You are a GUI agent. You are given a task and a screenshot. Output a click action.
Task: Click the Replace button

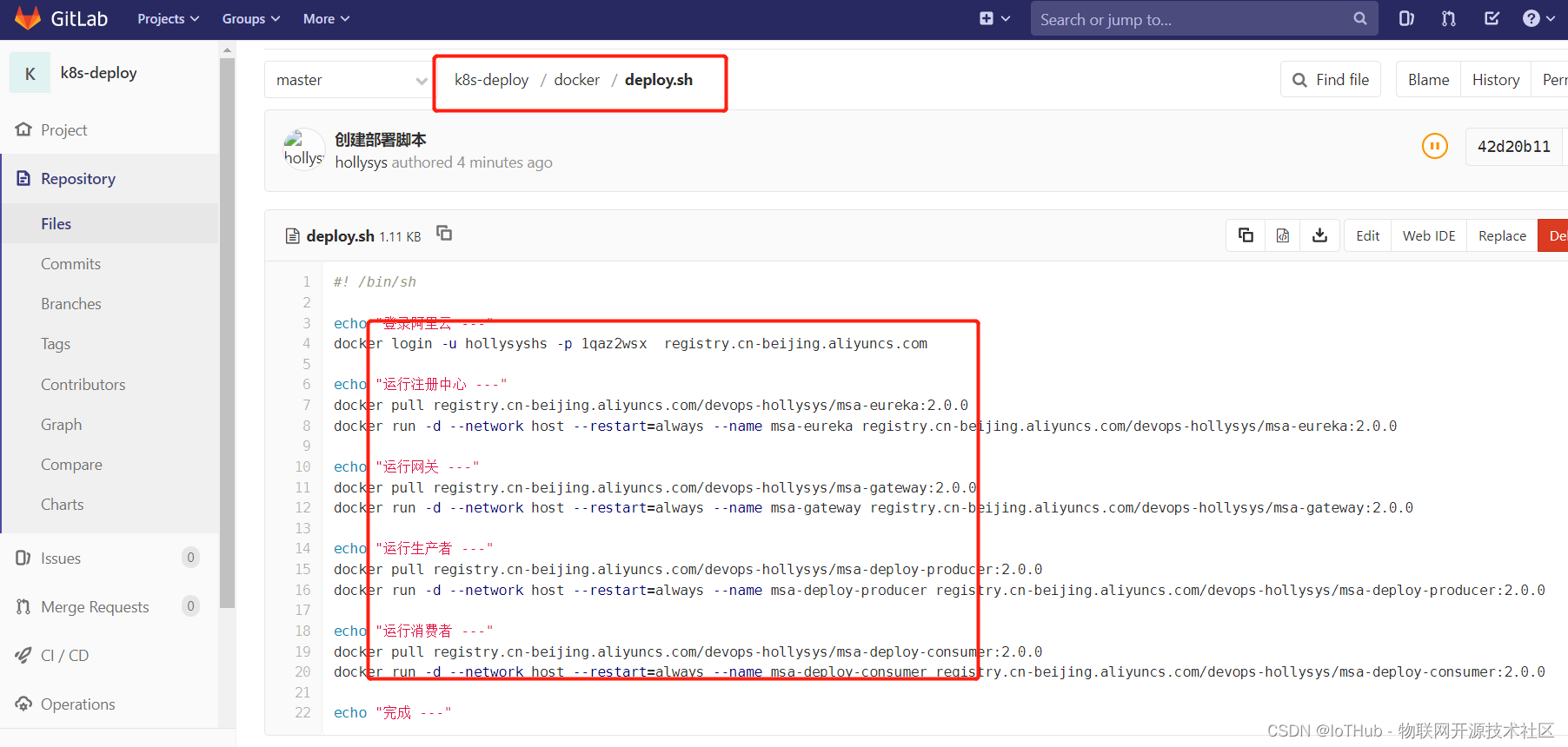pyautogui.click(x=1502, y=235)
